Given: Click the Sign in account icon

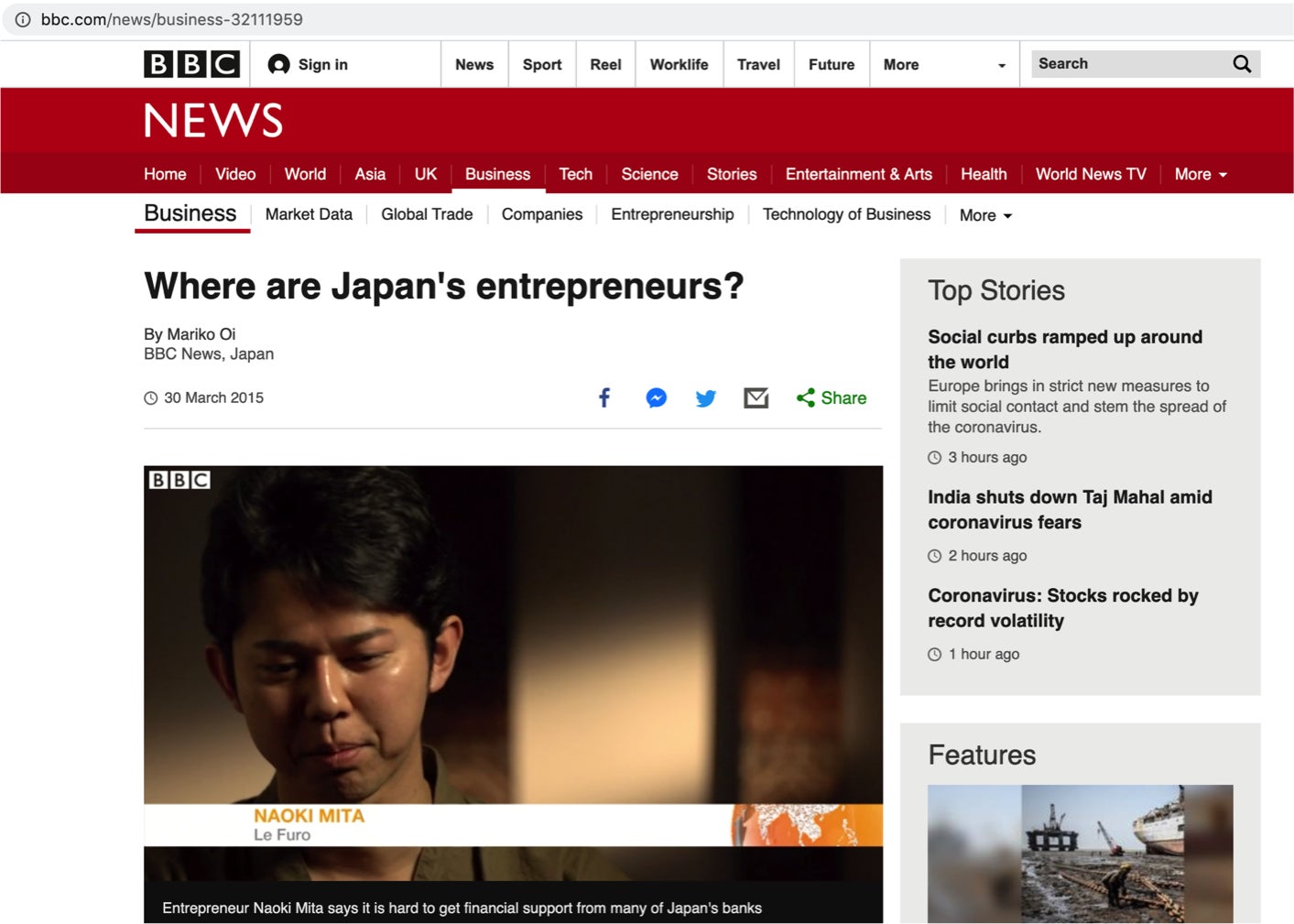Looking at the screenshot, I should point(279,64).
